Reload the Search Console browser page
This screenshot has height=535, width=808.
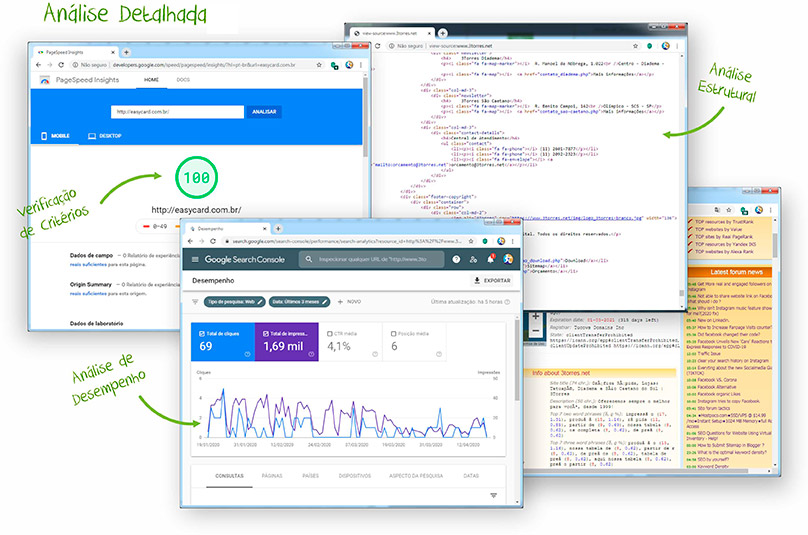[213, 241]
